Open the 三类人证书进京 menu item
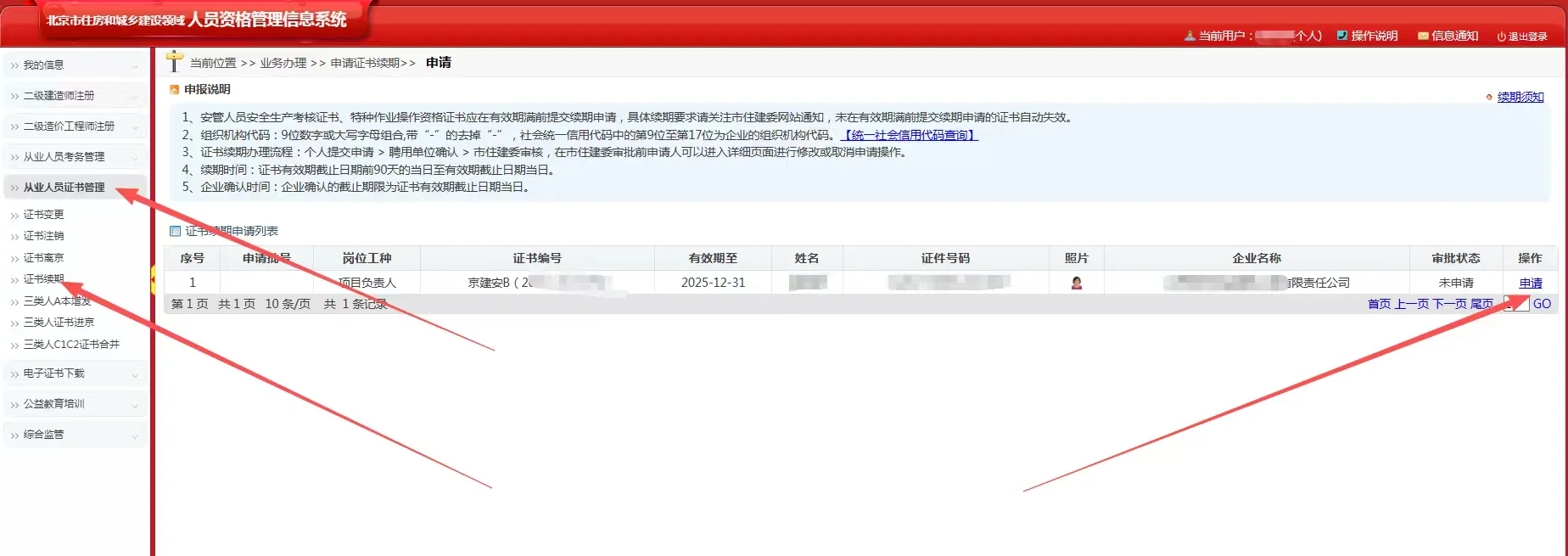This screenshot has width=1568, height=556. (59, 323)
